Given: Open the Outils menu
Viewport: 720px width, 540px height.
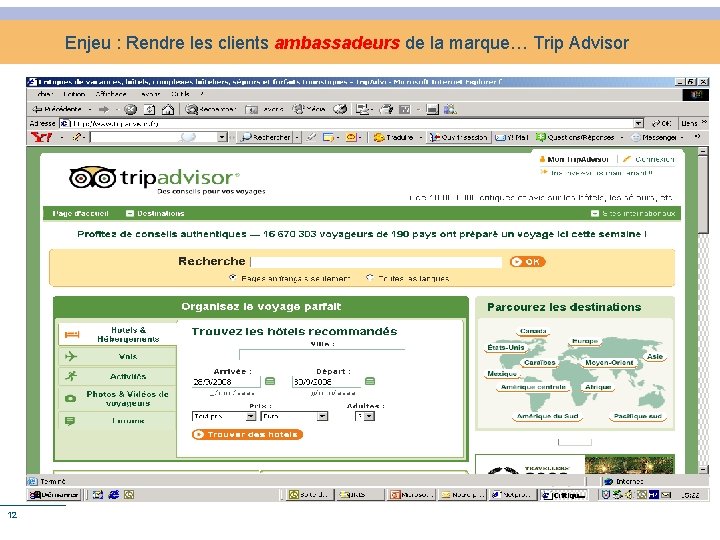Looking at the screenshot, I should (x=180, y=94).
